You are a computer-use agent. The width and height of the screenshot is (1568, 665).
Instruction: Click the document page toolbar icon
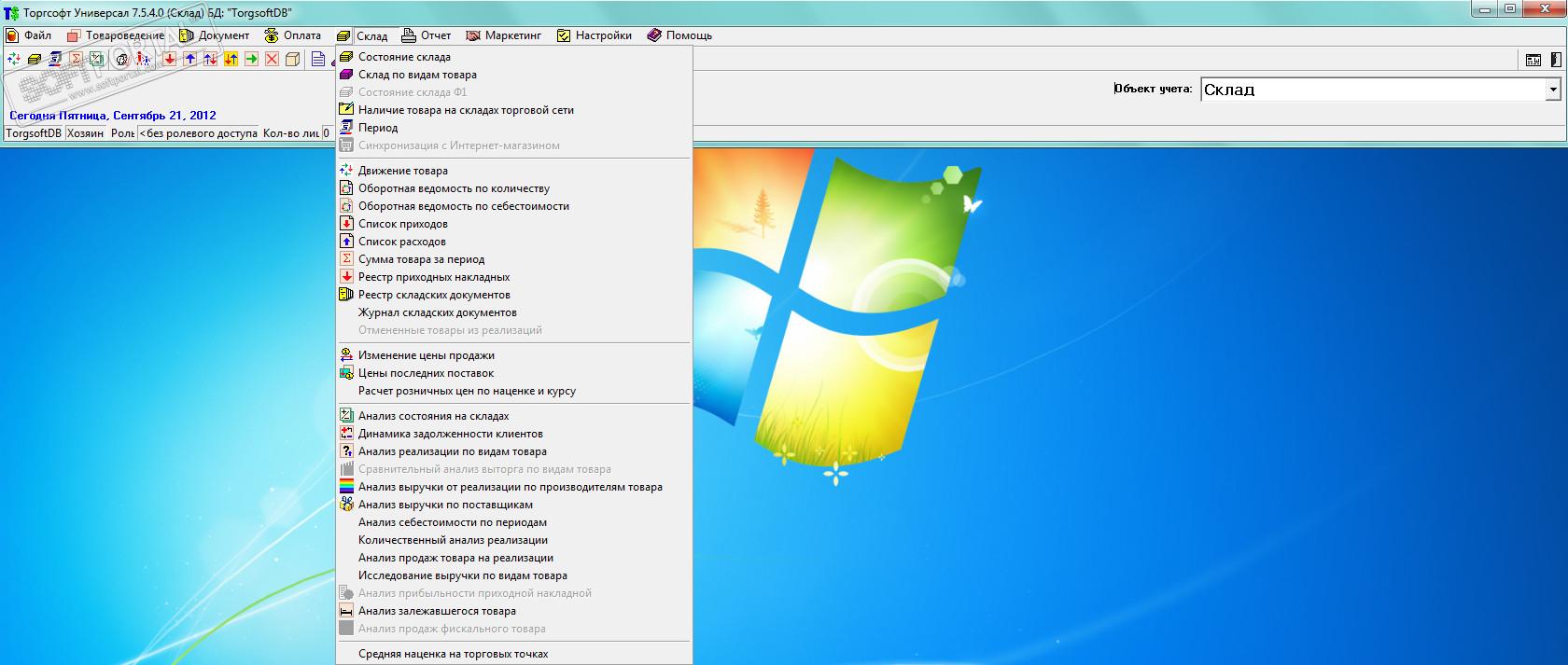318,59
